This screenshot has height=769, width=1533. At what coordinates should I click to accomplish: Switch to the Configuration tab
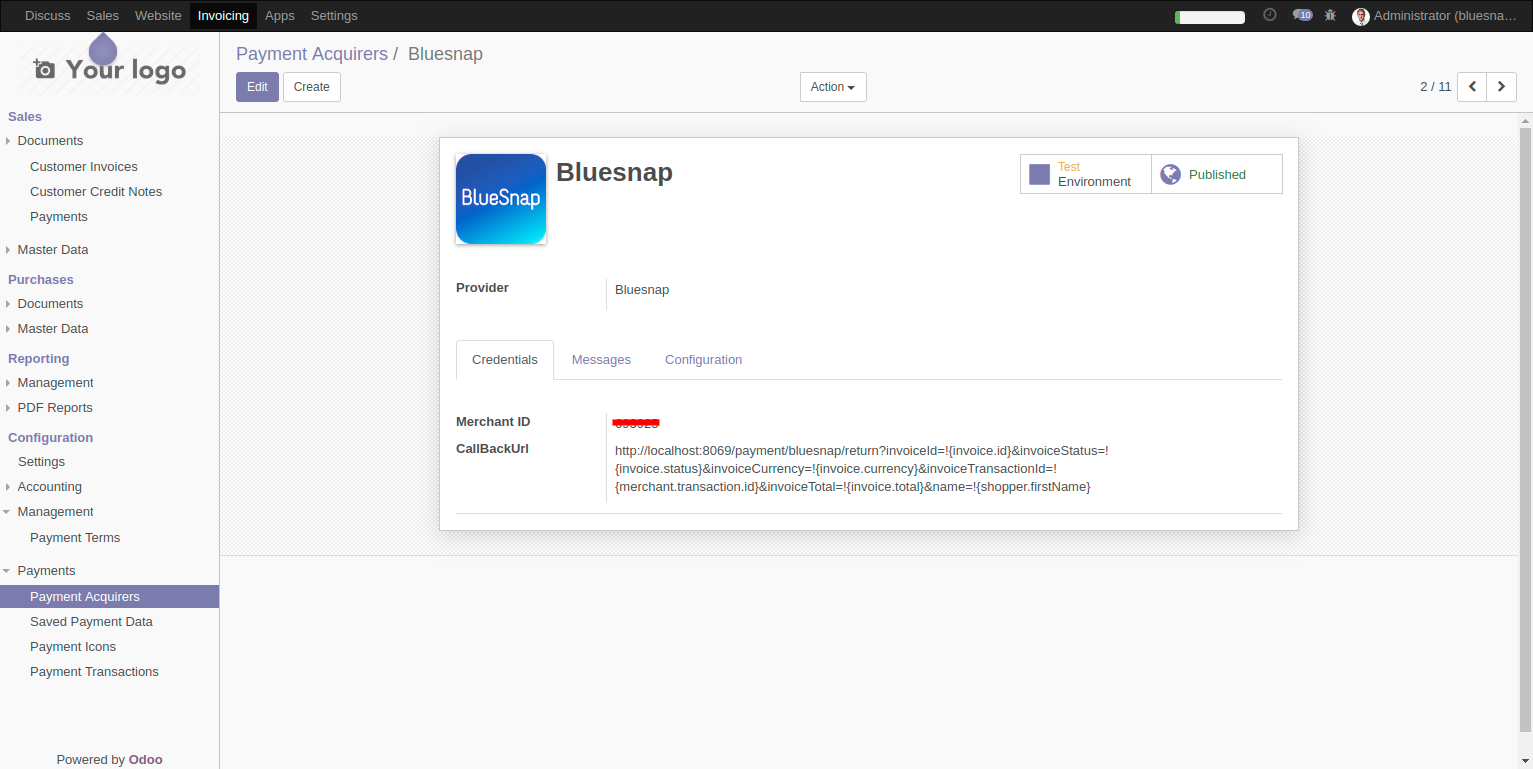[703, 360]
